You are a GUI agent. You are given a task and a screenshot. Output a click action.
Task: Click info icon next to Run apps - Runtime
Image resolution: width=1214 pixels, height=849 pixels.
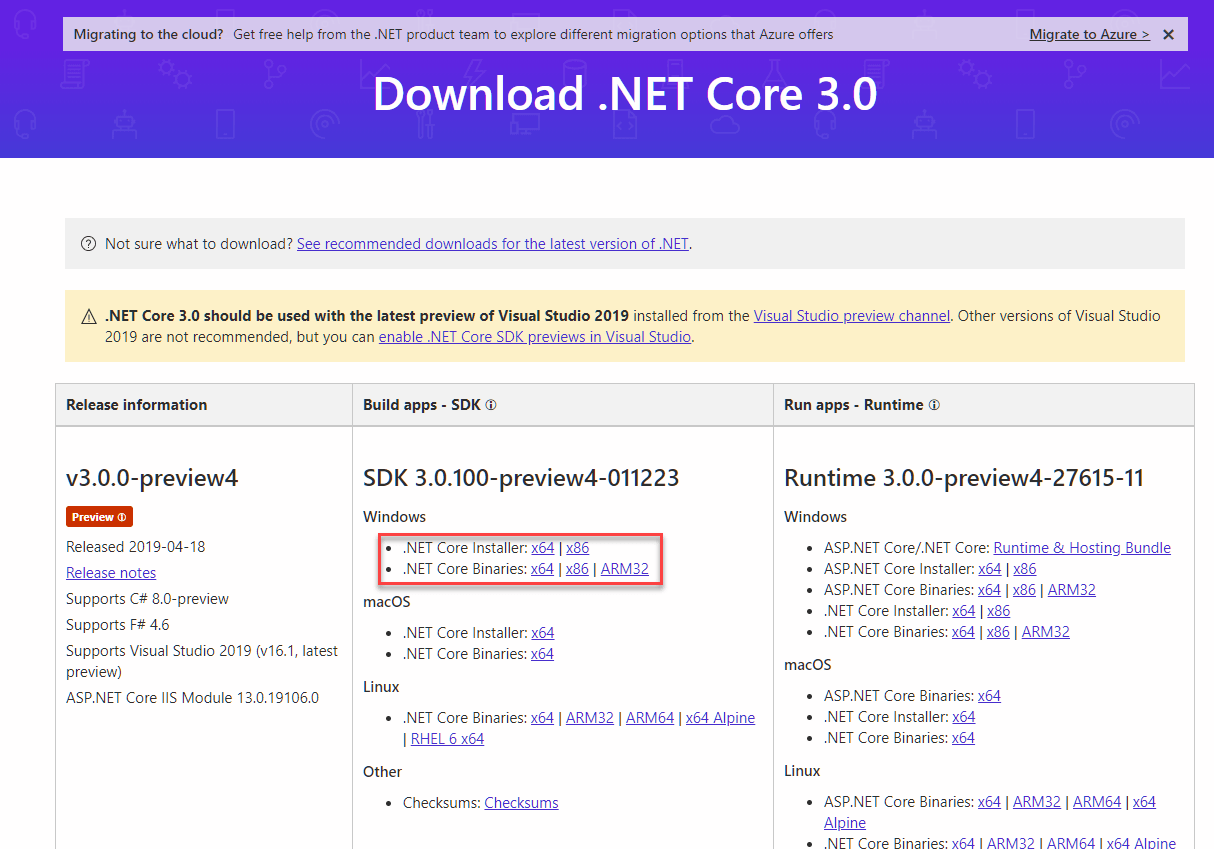click(x=934, y=405)
